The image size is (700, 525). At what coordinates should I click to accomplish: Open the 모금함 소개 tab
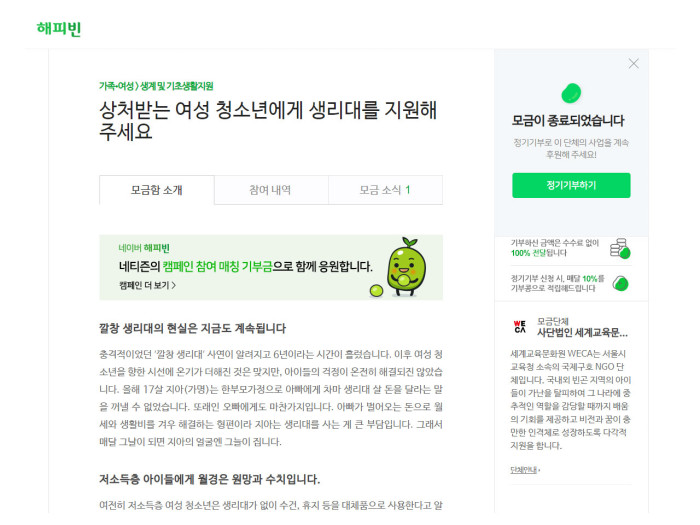[157, 190]
